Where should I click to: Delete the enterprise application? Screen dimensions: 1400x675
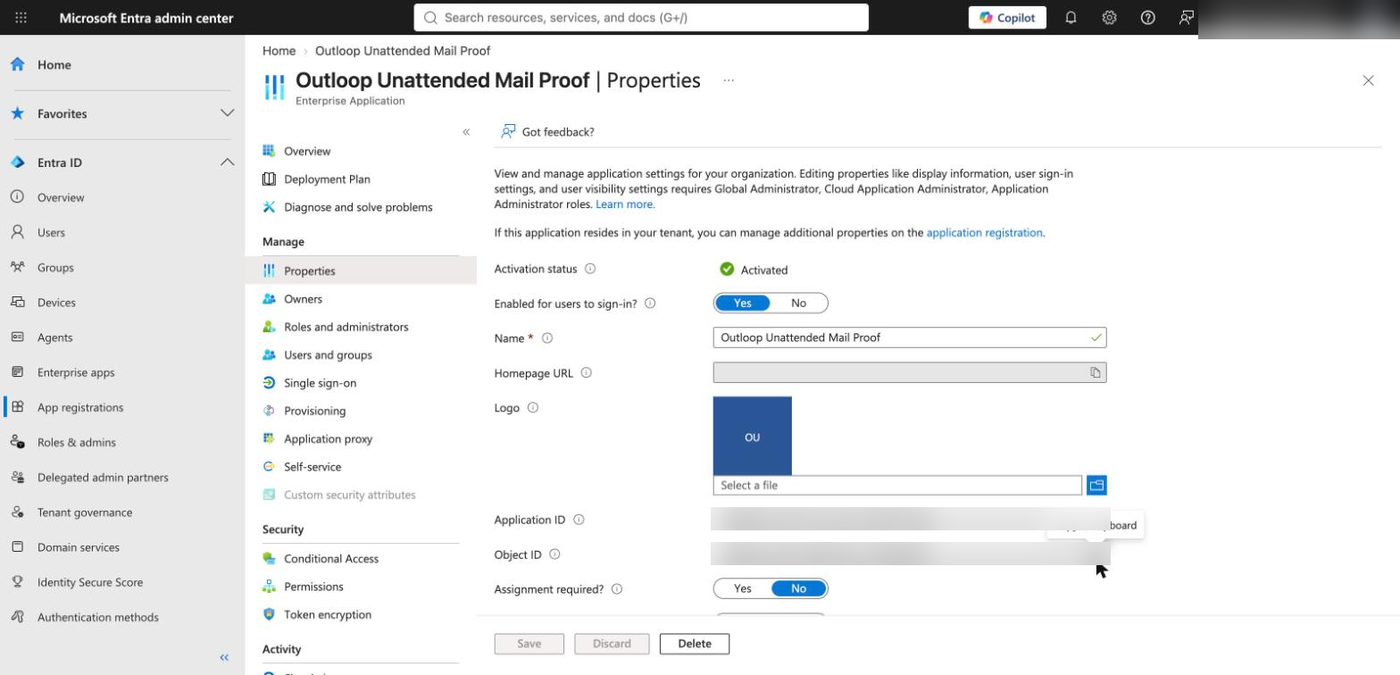point(694,644)
